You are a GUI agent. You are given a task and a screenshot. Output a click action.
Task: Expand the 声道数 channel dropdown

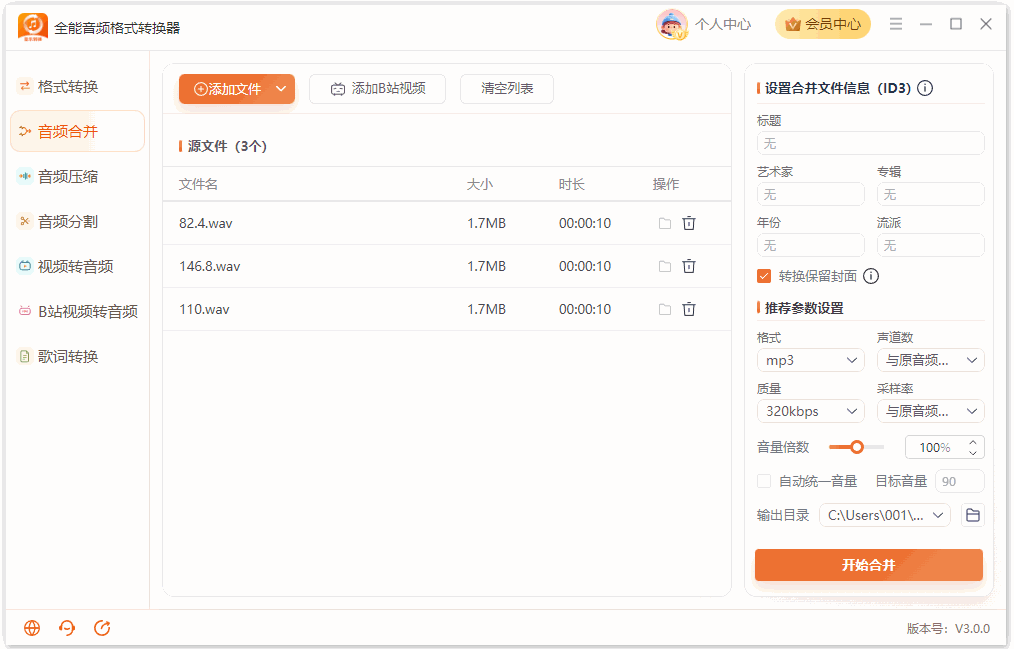pyautogui.click(x=931, y=360)
